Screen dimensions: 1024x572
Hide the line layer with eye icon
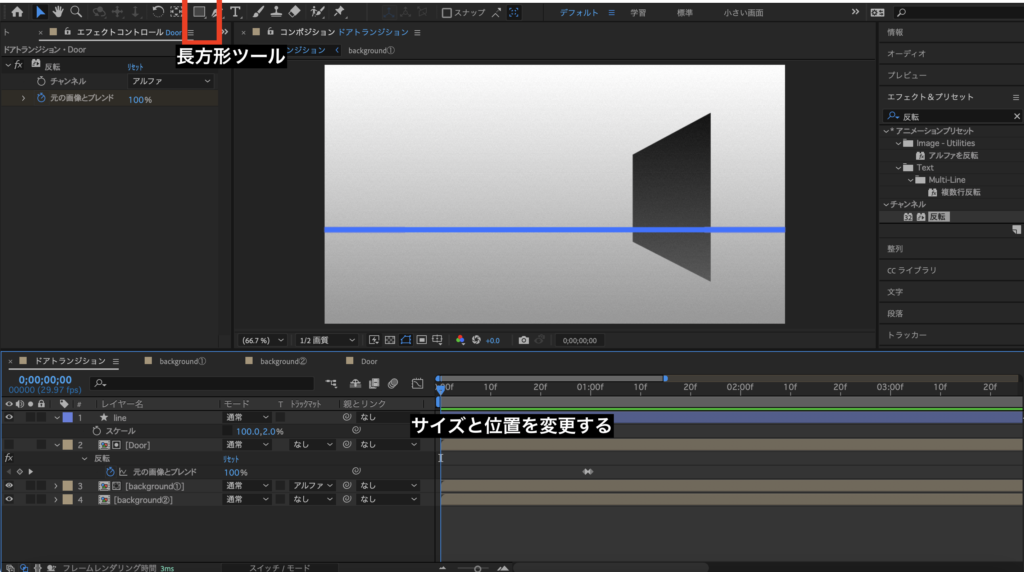(9, 417)
